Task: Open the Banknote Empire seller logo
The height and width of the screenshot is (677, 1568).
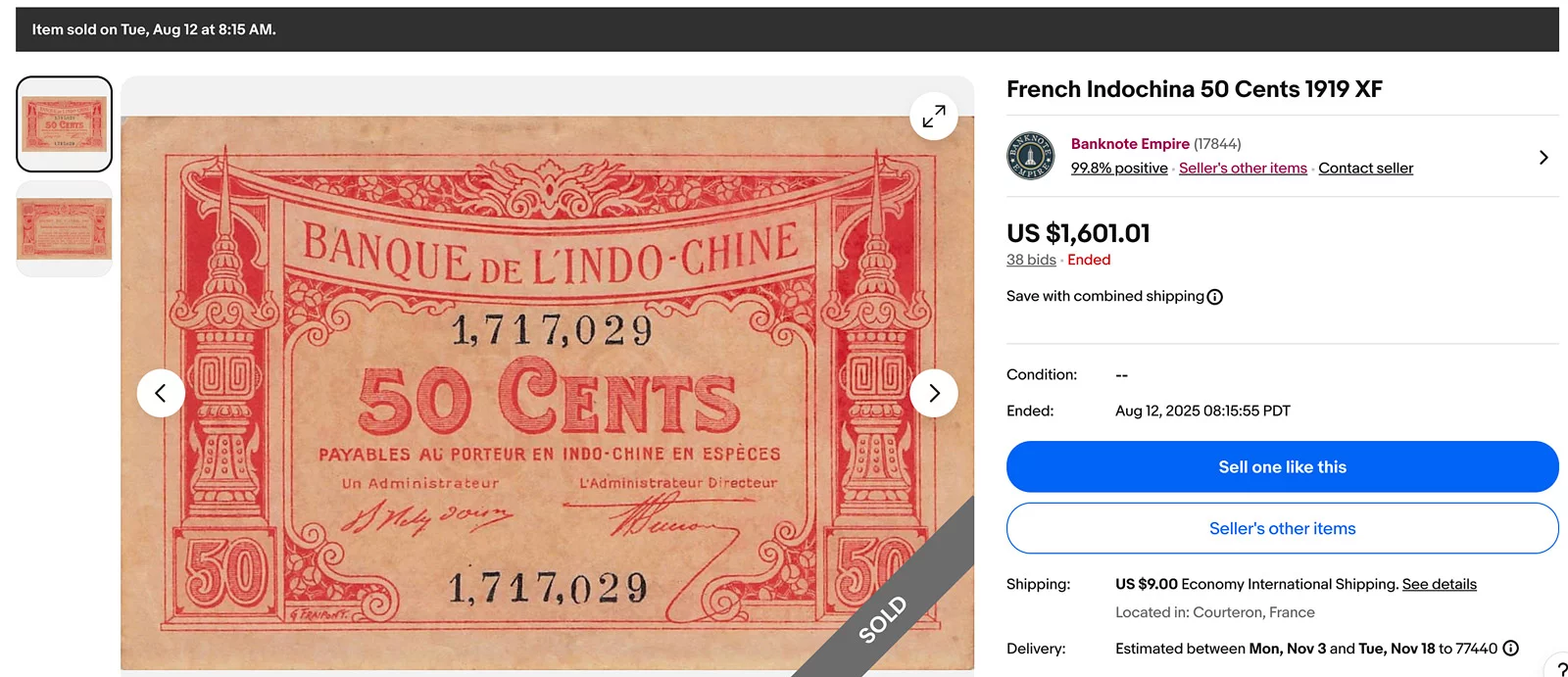Action: pos(1031,156)
